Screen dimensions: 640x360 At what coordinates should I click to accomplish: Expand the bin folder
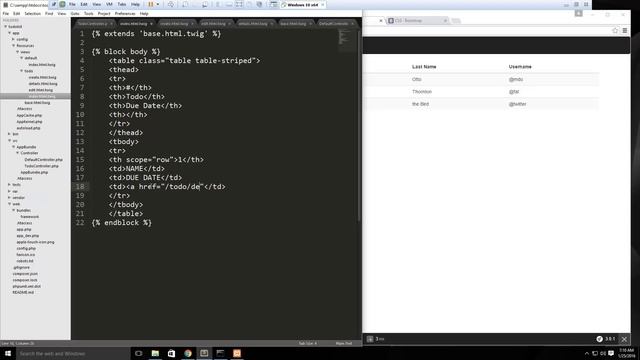coord(9,134)
